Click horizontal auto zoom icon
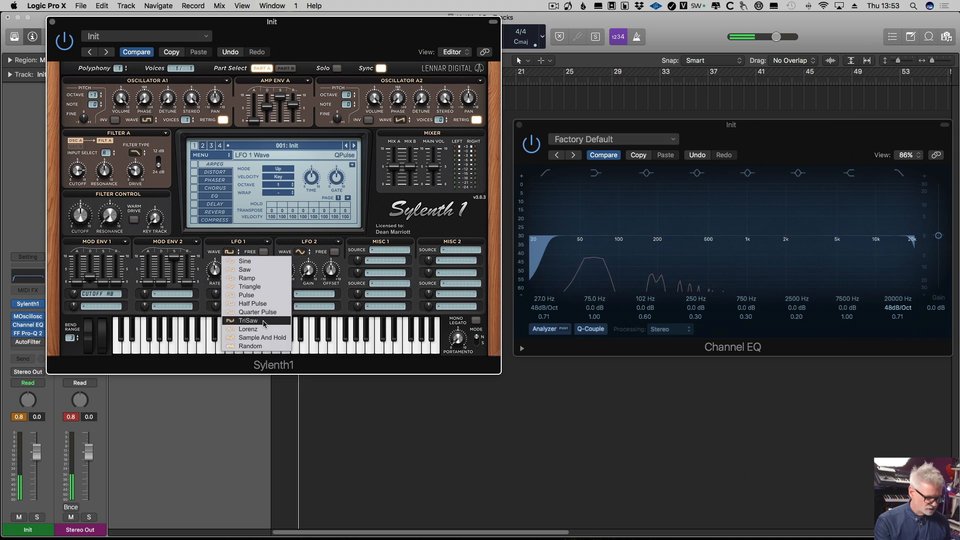Viewport: 960px width, 540px height. 867,61
